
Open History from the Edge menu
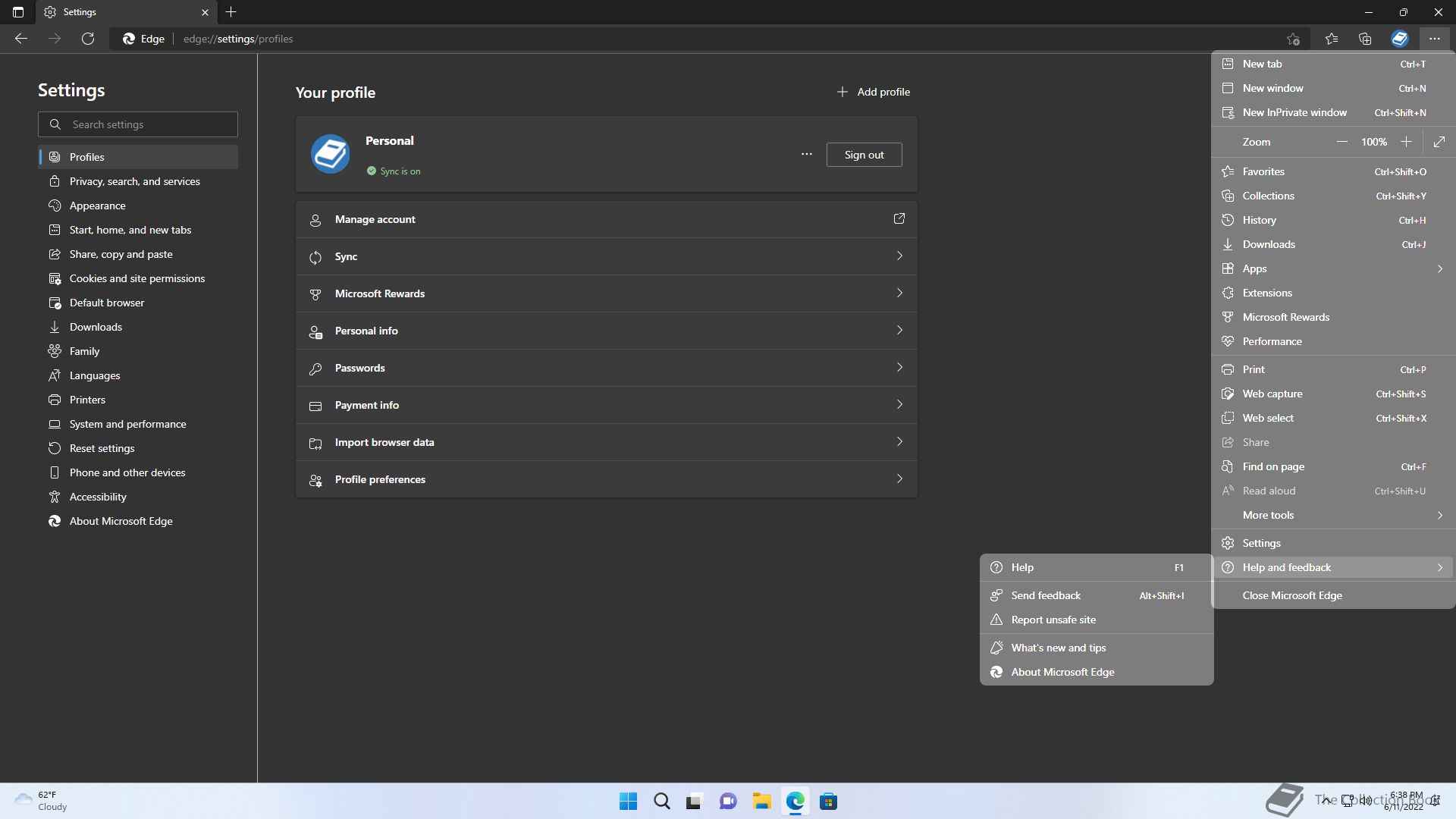tap(1333, 220)
